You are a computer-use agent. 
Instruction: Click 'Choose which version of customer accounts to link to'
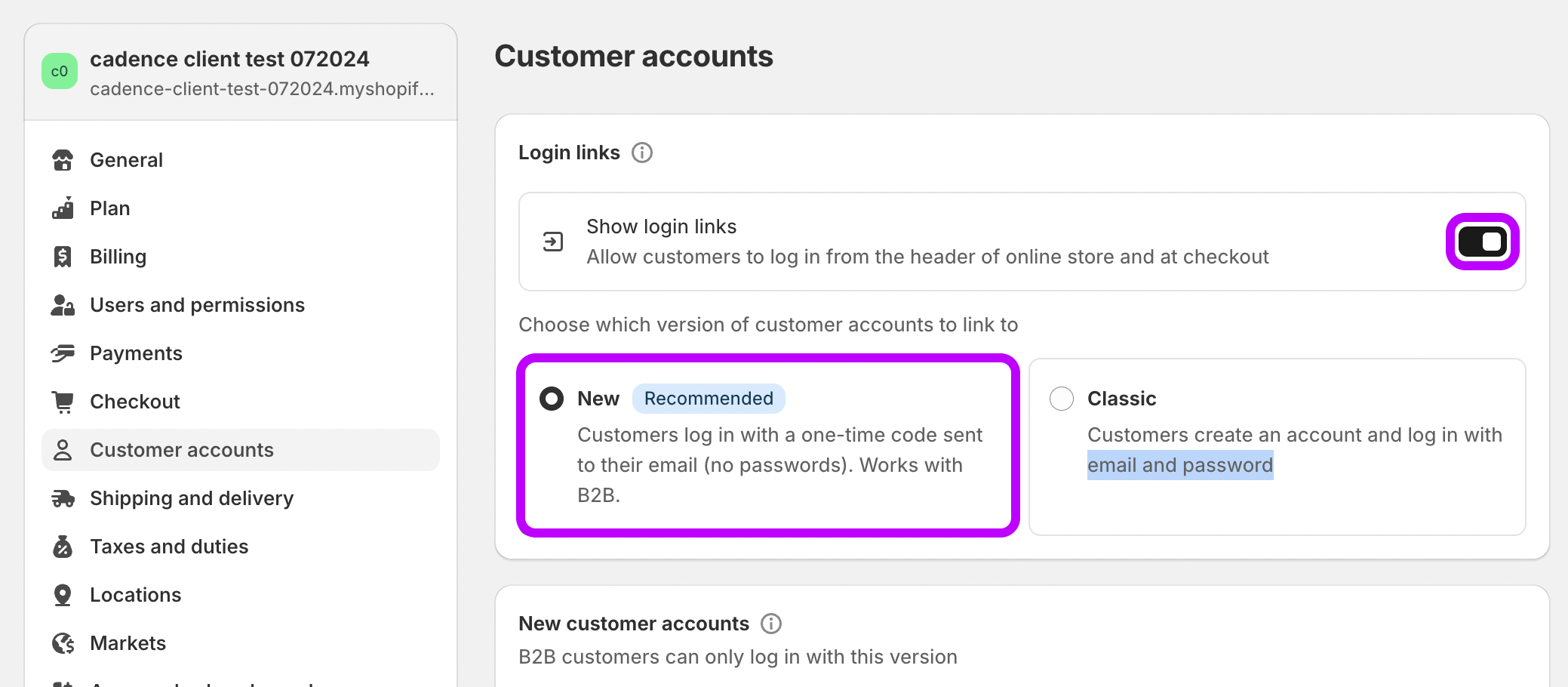768,325
